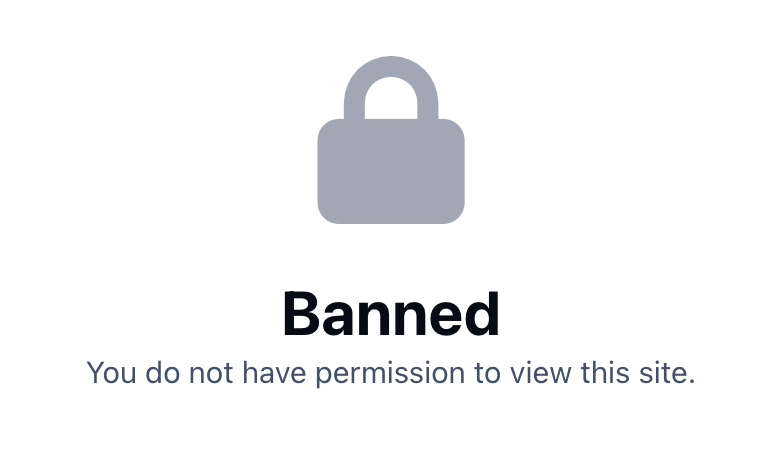Click the letter d ending Banned

tap(481, 314)
